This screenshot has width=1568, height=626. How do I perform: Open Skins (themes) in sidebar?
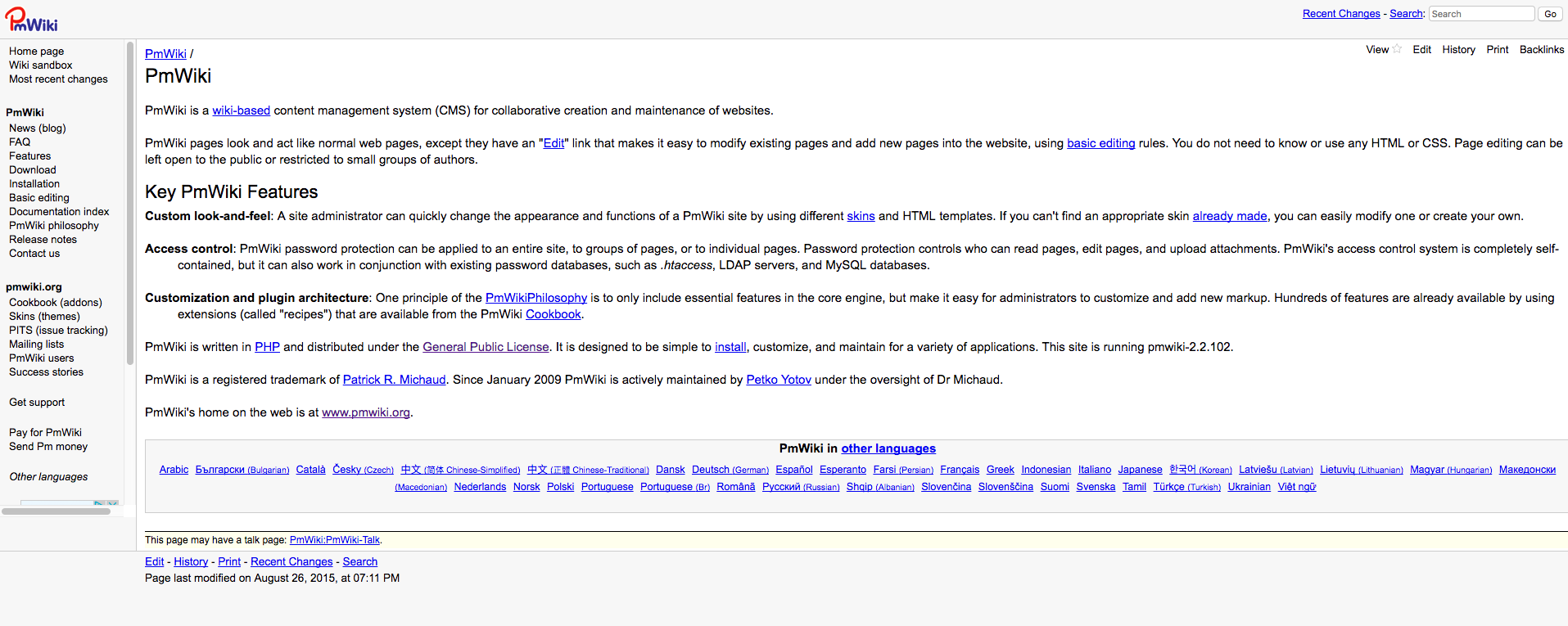point(44,317)
